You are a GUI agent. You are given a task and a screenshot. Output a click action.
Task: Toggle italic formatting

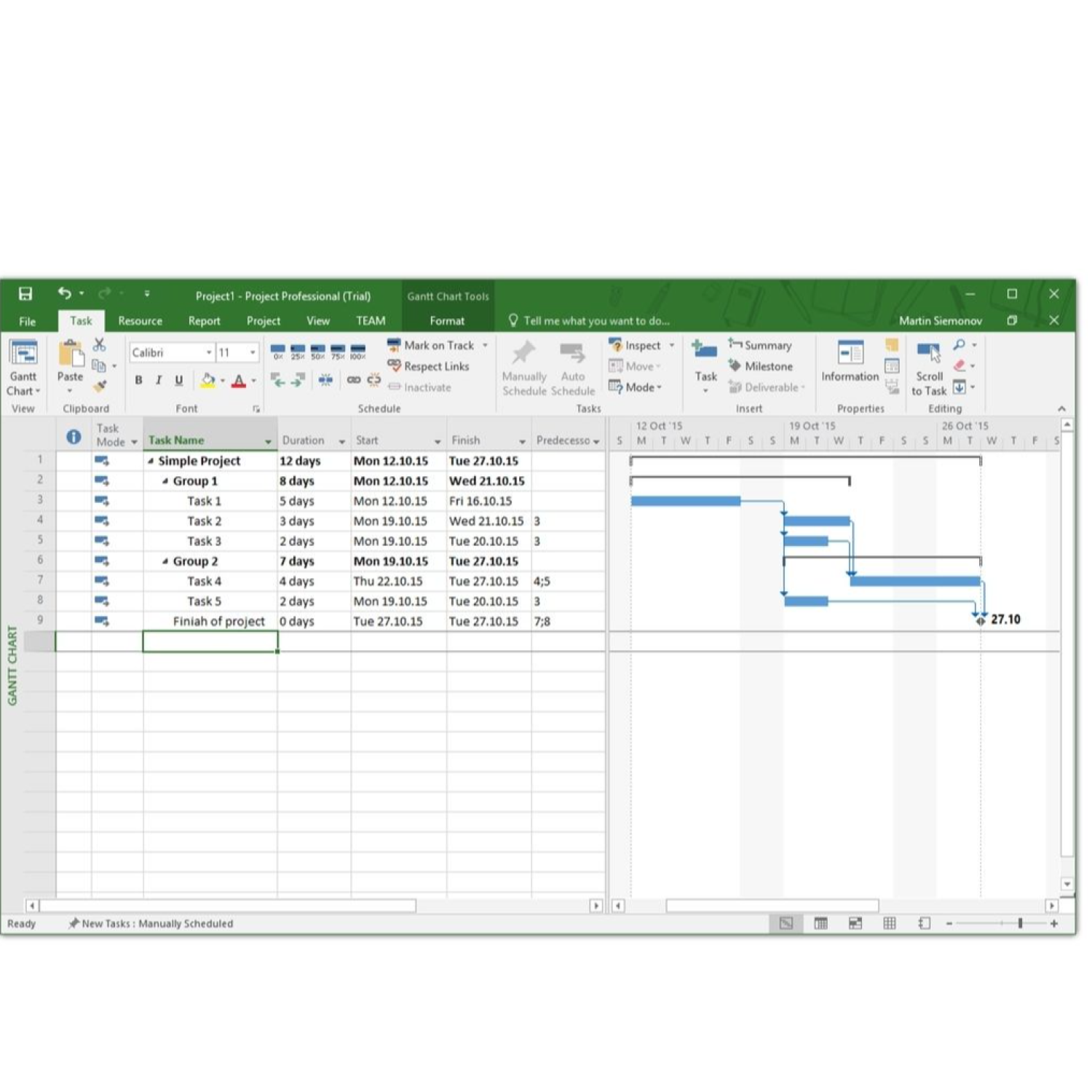(159, 380)
